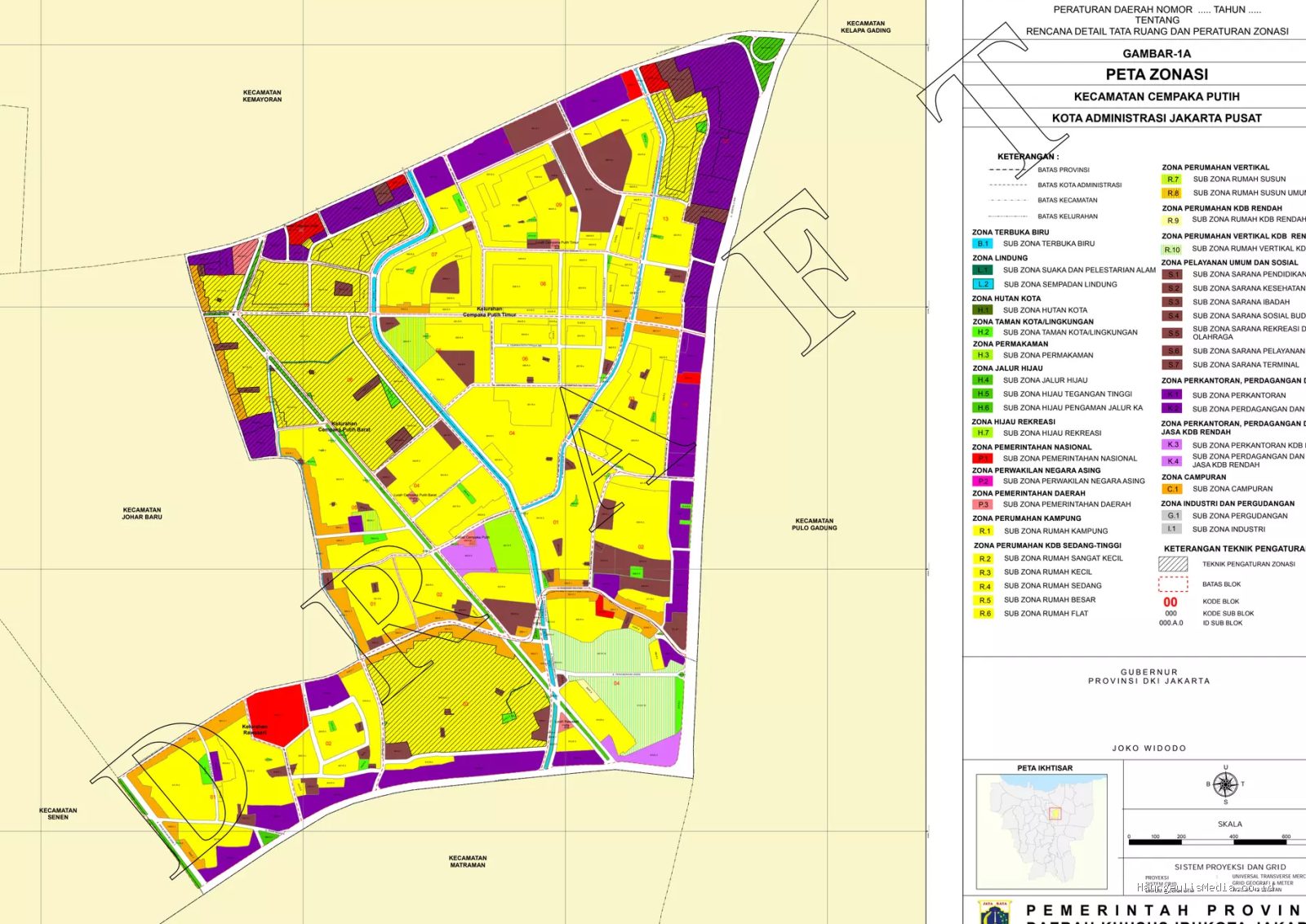Click the 'GAMBAR-1A' heading
Screen dimensions: 1306x924
pos(1157,54)
